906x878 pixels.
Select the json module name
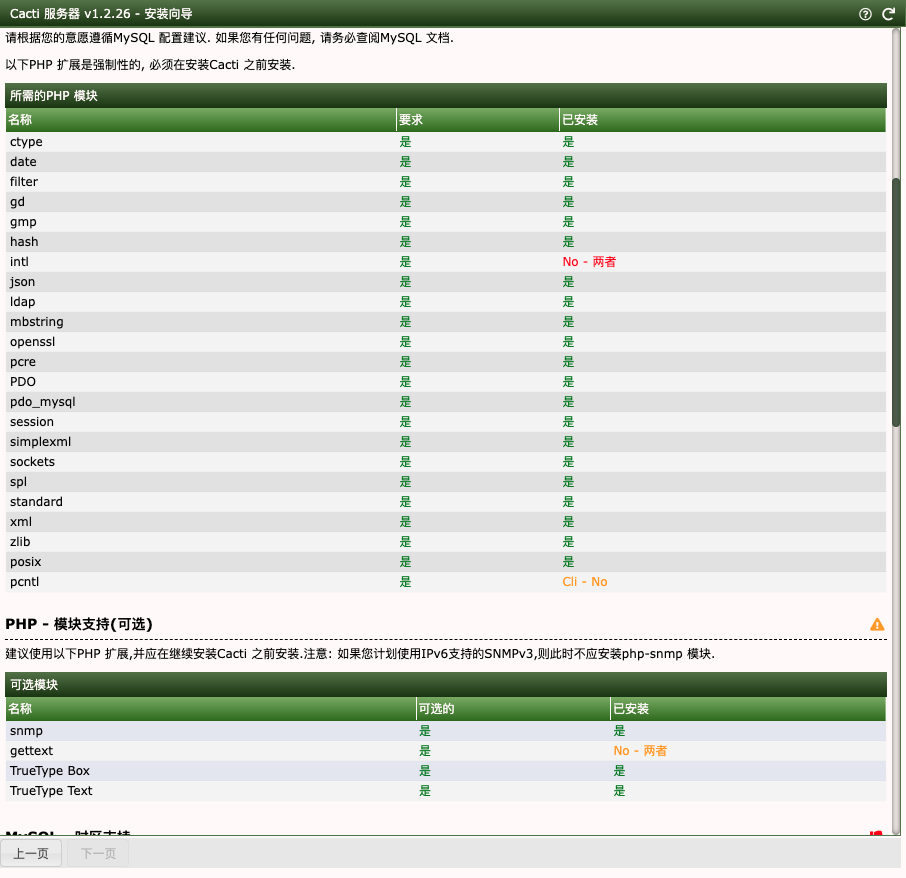tap(23, 282)
